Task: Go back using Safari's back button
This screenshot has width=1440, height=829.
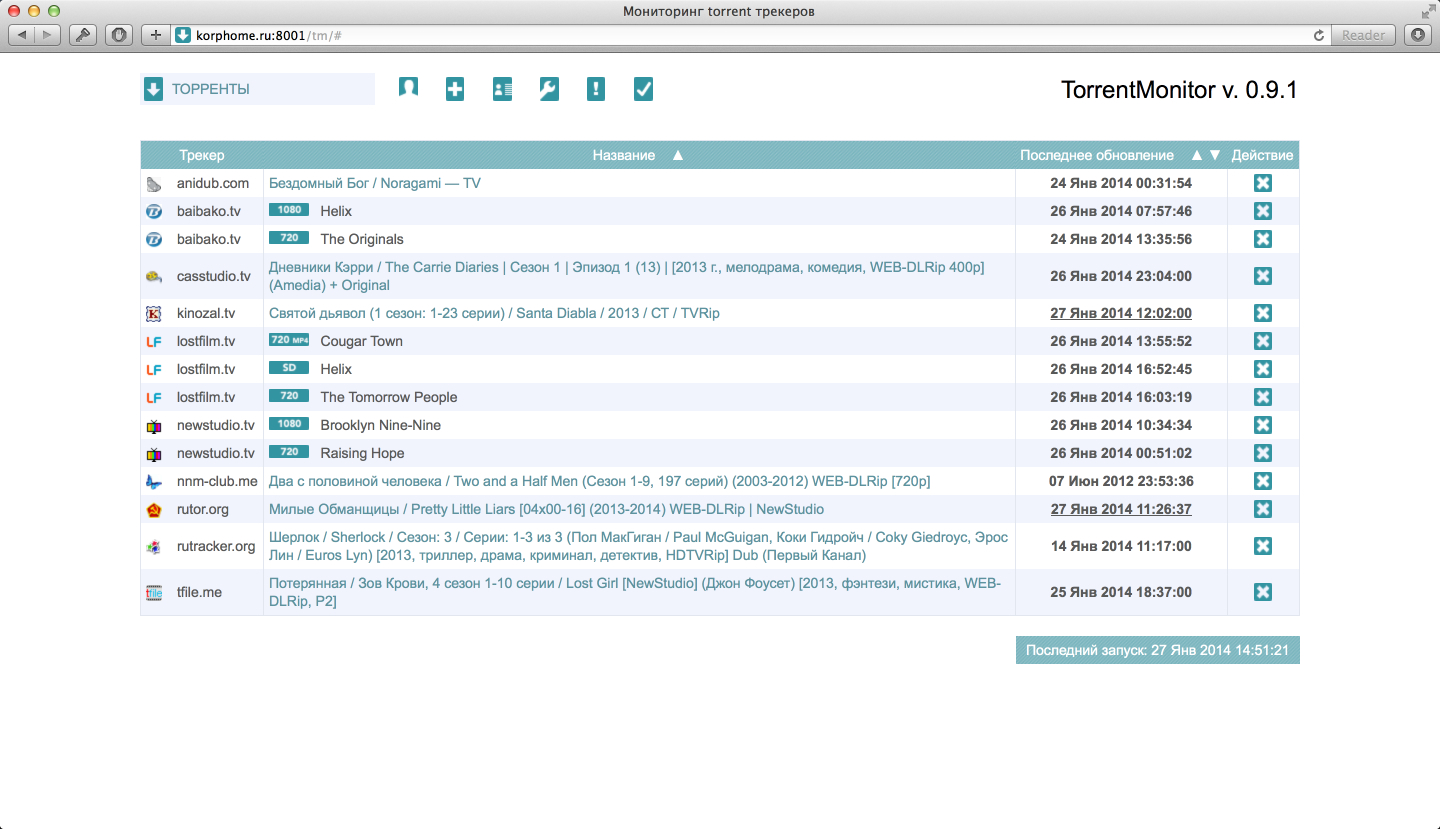Action: pos(22,35)
